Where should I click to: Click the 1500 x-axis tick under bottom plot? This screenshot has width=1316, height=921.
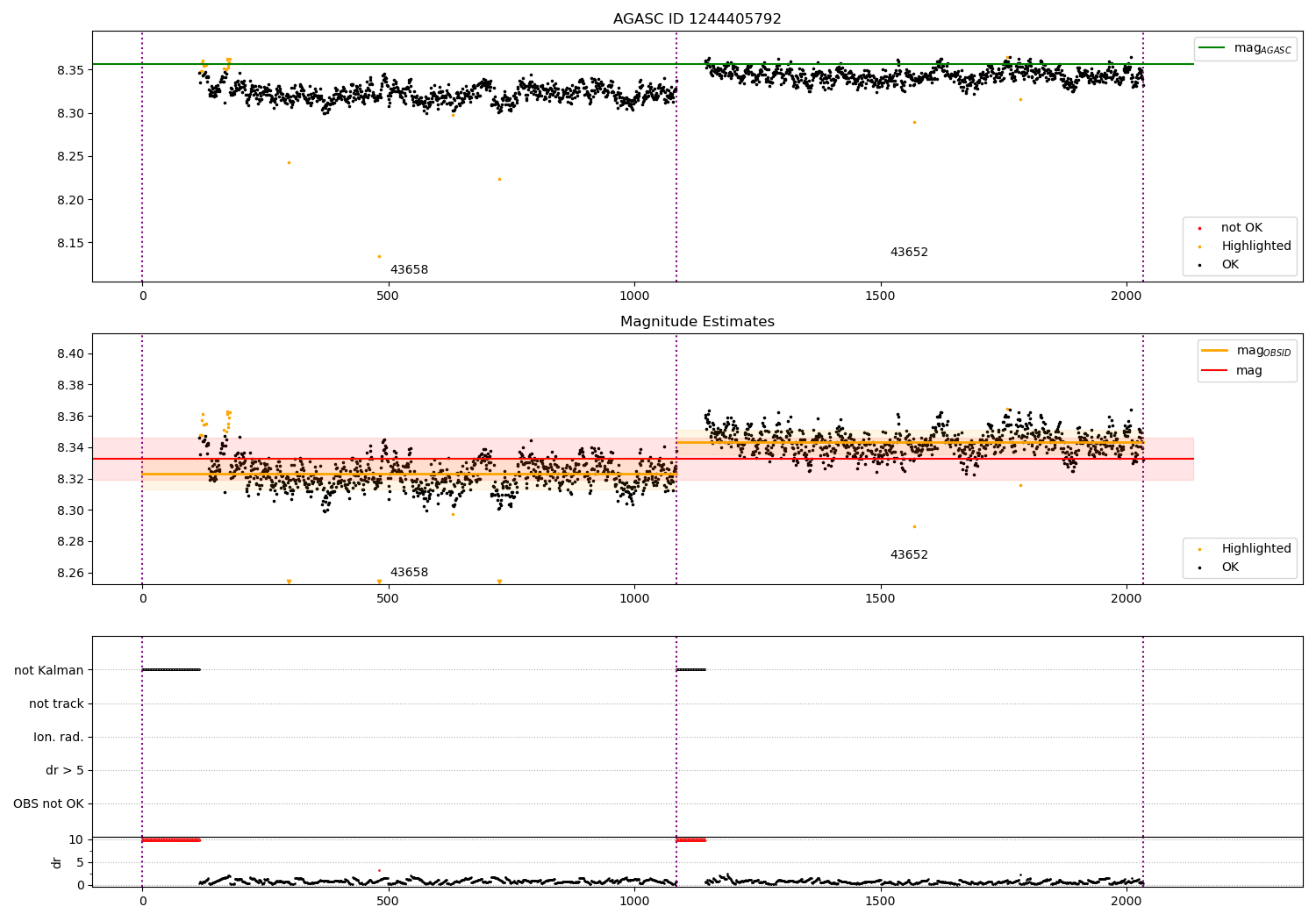(880, 901)
